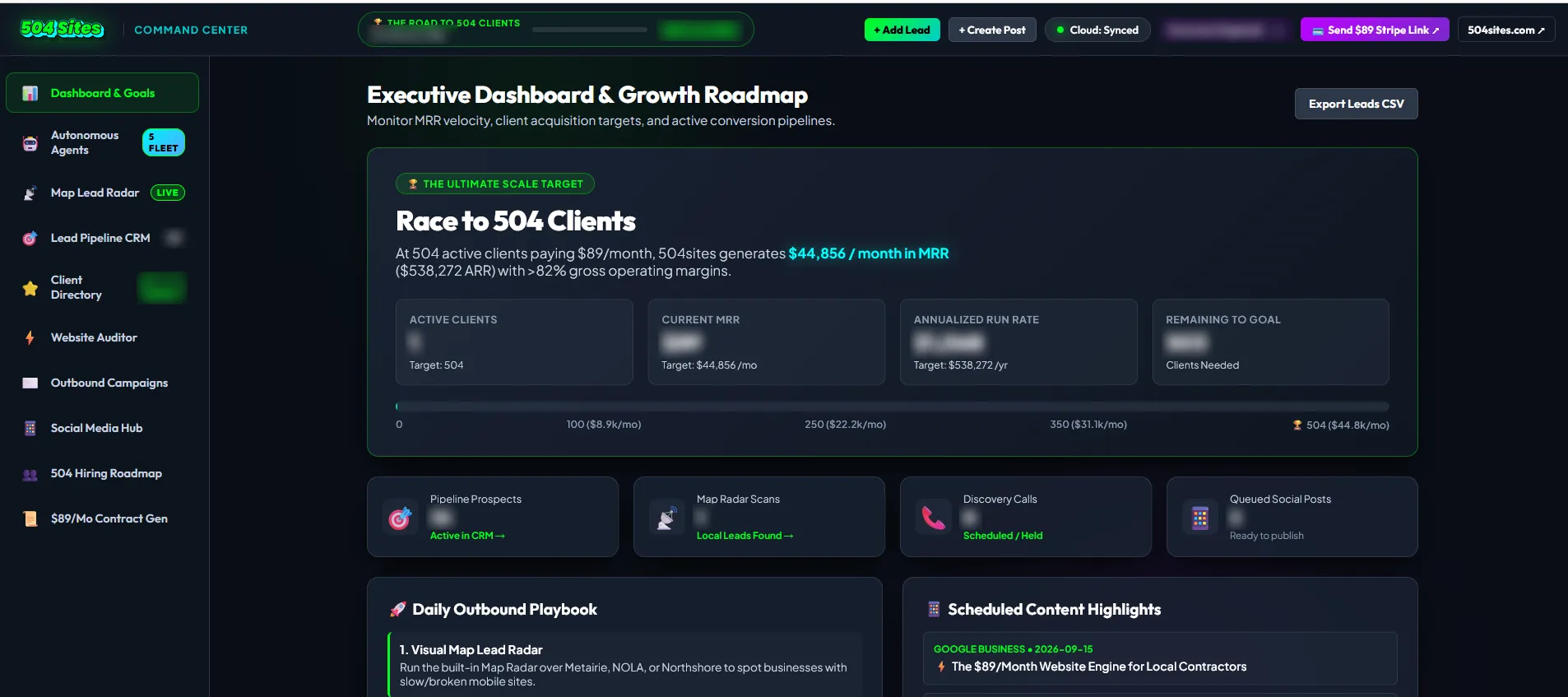Follow the Active in CRM link
The width and height of the screenshot is (1568, 697).
point(467,536)
